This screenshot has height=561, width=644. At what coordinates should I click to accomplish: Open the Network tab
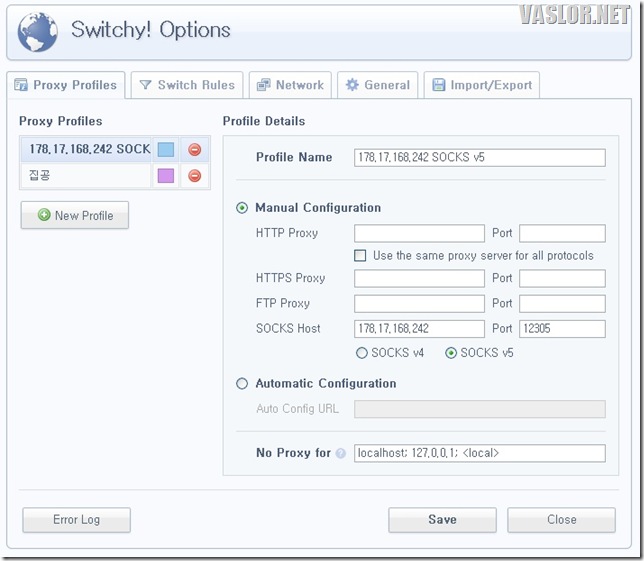(x=290, y=85)
